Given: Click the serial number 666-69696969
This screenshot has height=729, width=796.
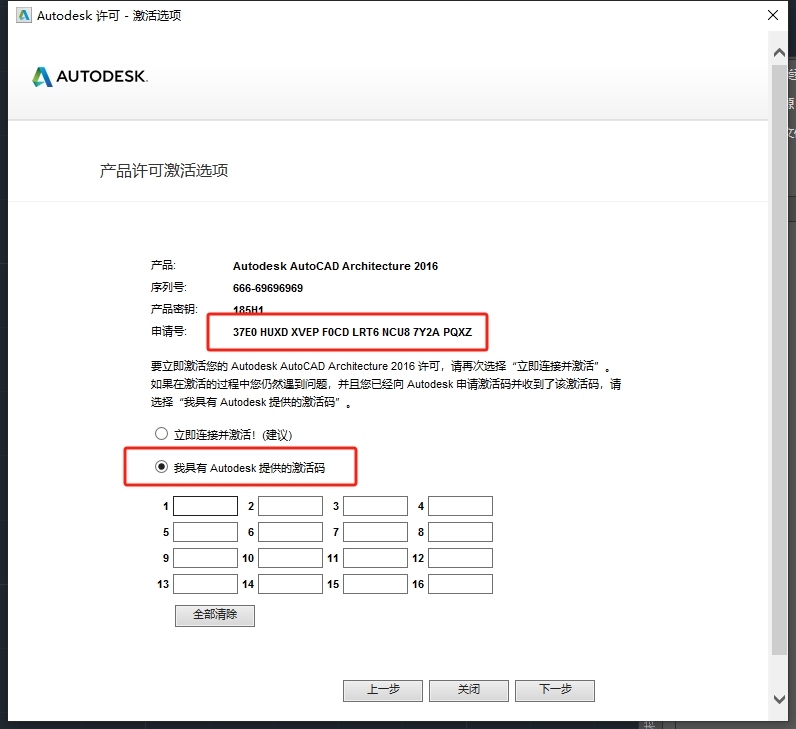Looking at the screenshot, I should click(268, 288).
